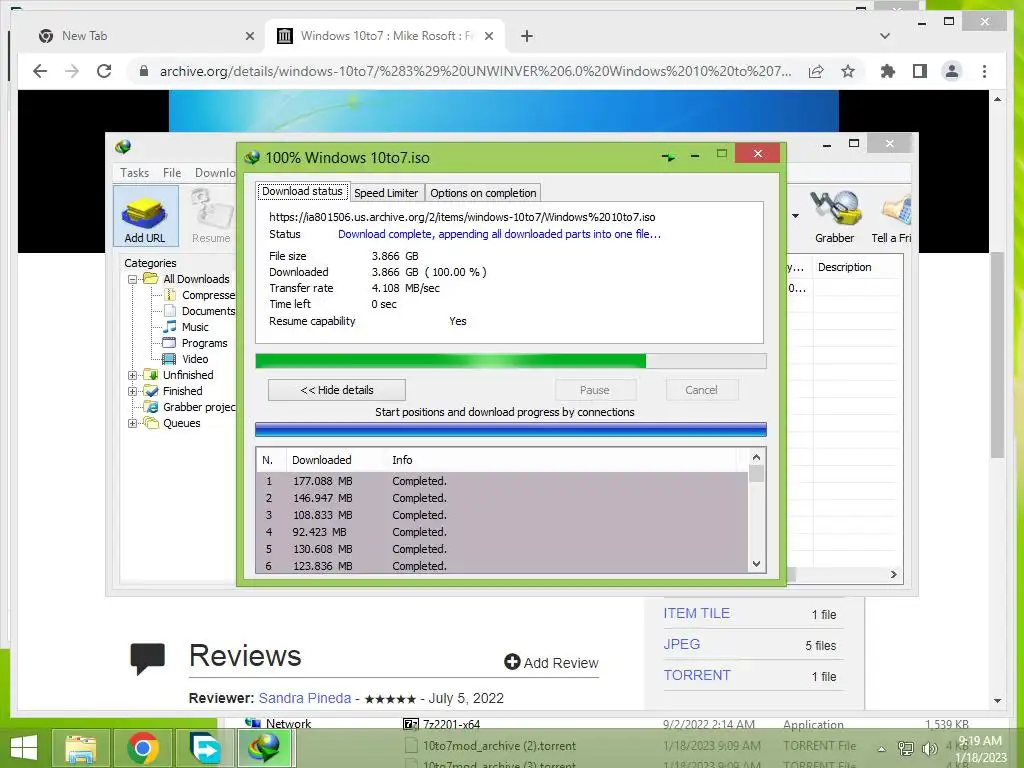The image size is (1024, 768).
Task: Click the Pause button
Action: [595, 390]
